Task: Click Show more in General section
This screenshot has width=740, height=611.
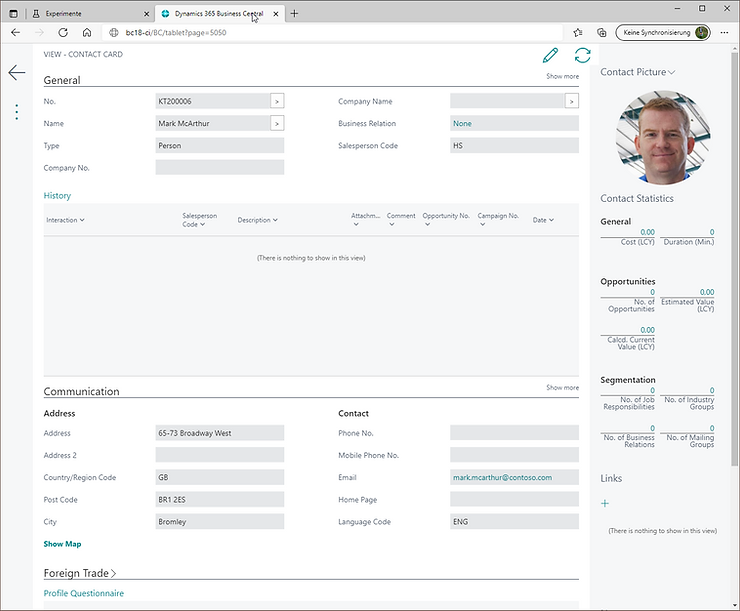Action: [x=562, y=76]
